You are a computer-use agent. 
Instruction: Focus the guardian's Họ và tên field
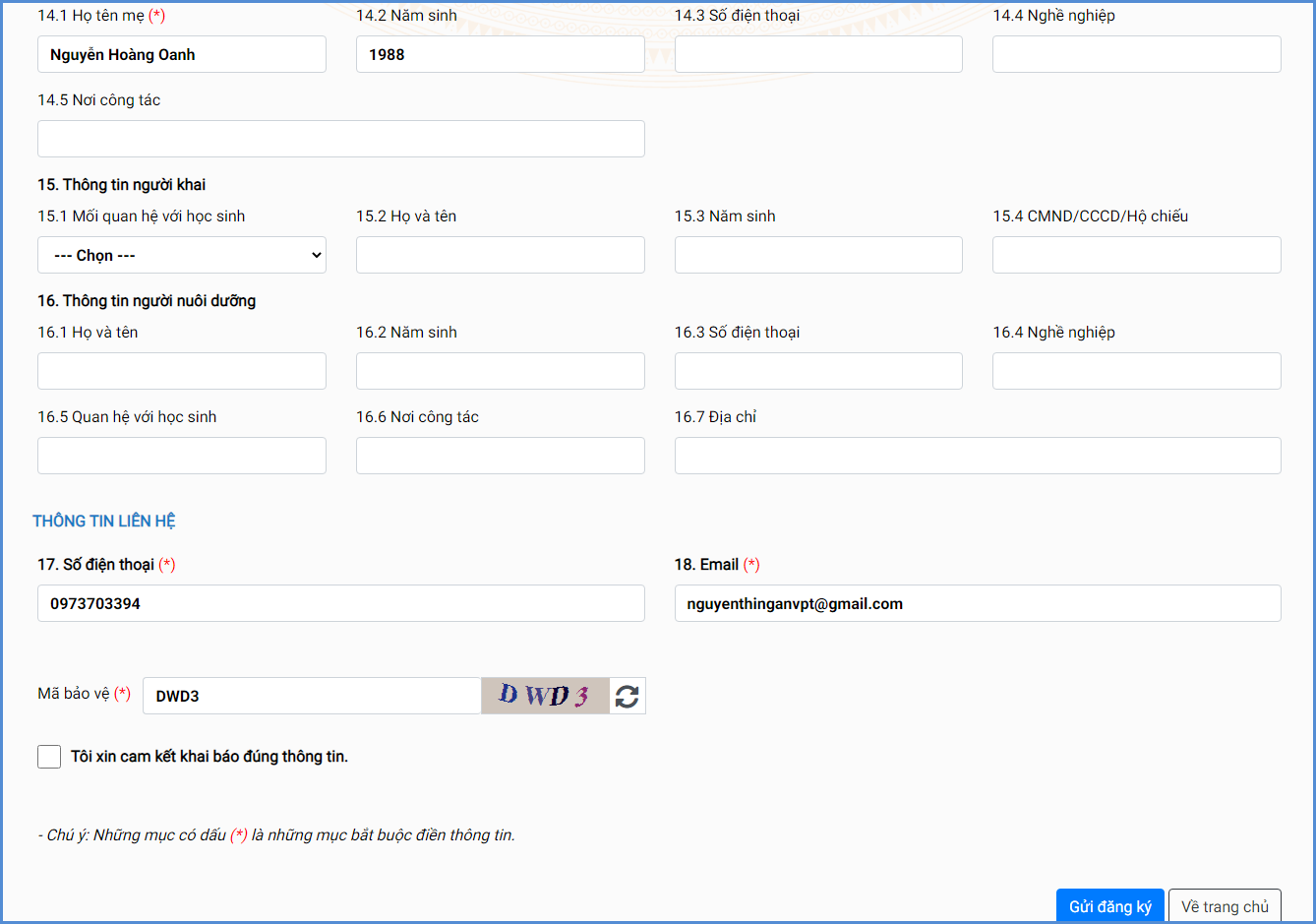tap(182, 371)
